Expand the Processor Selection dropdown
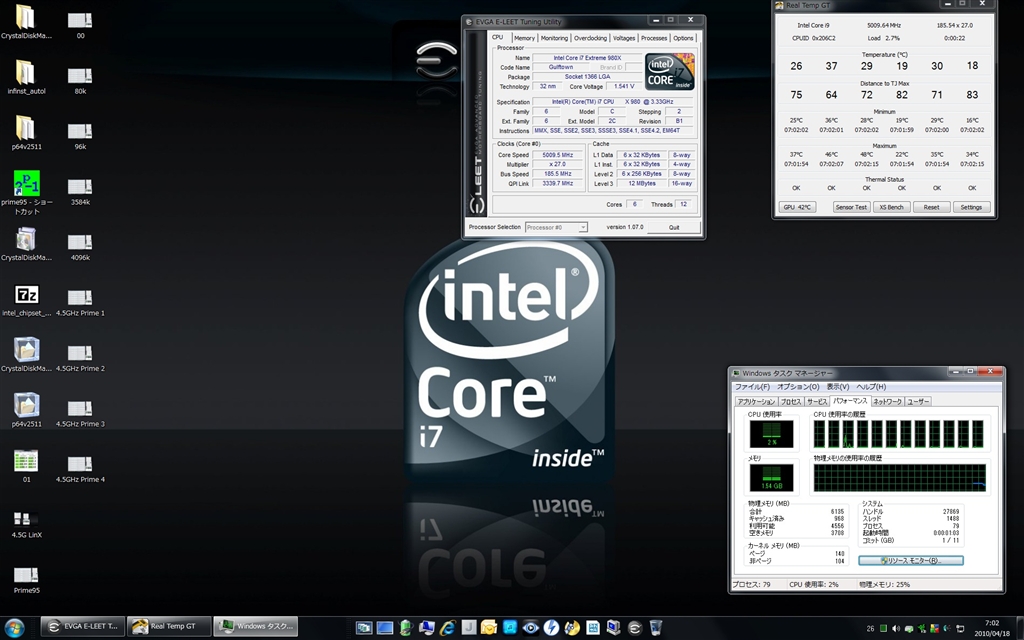This screenshot has width=1024, height=640. 582,227
